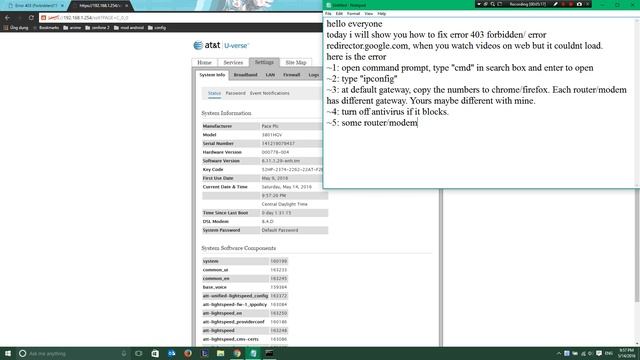Open the zenfone 2 bookmarks folder
The image size is (640, 360).
tap(97, 28)
